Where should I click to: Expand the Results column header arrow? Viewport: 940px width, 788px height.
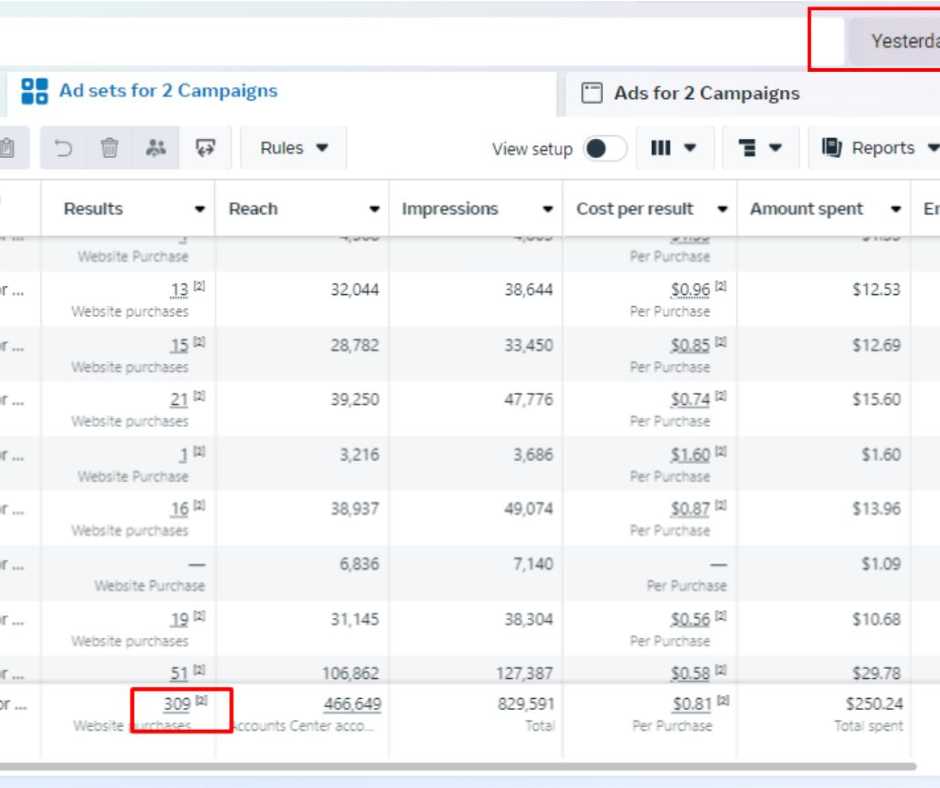(x=200, y=209)
